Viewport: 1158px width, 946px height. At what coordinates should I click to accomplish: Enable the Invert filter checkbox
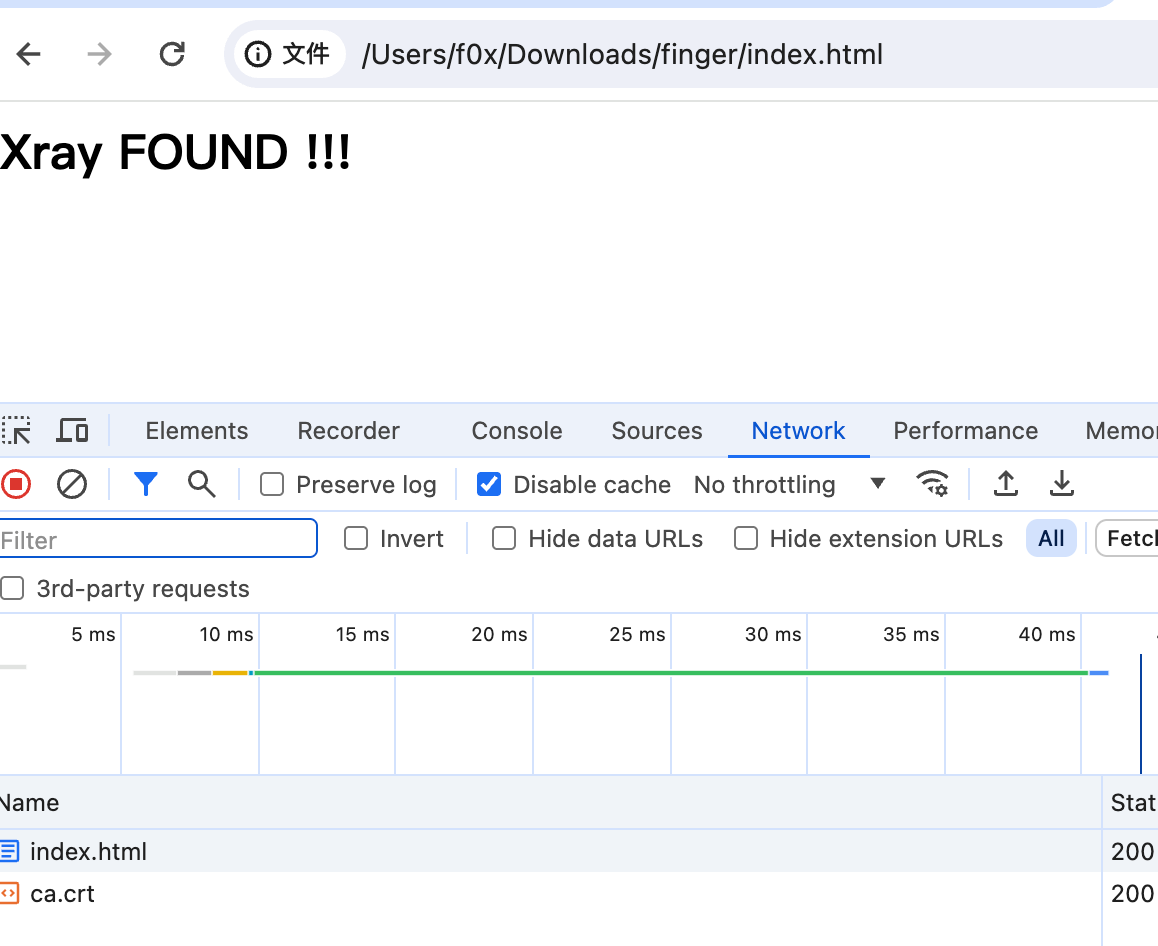coord(356,539)
